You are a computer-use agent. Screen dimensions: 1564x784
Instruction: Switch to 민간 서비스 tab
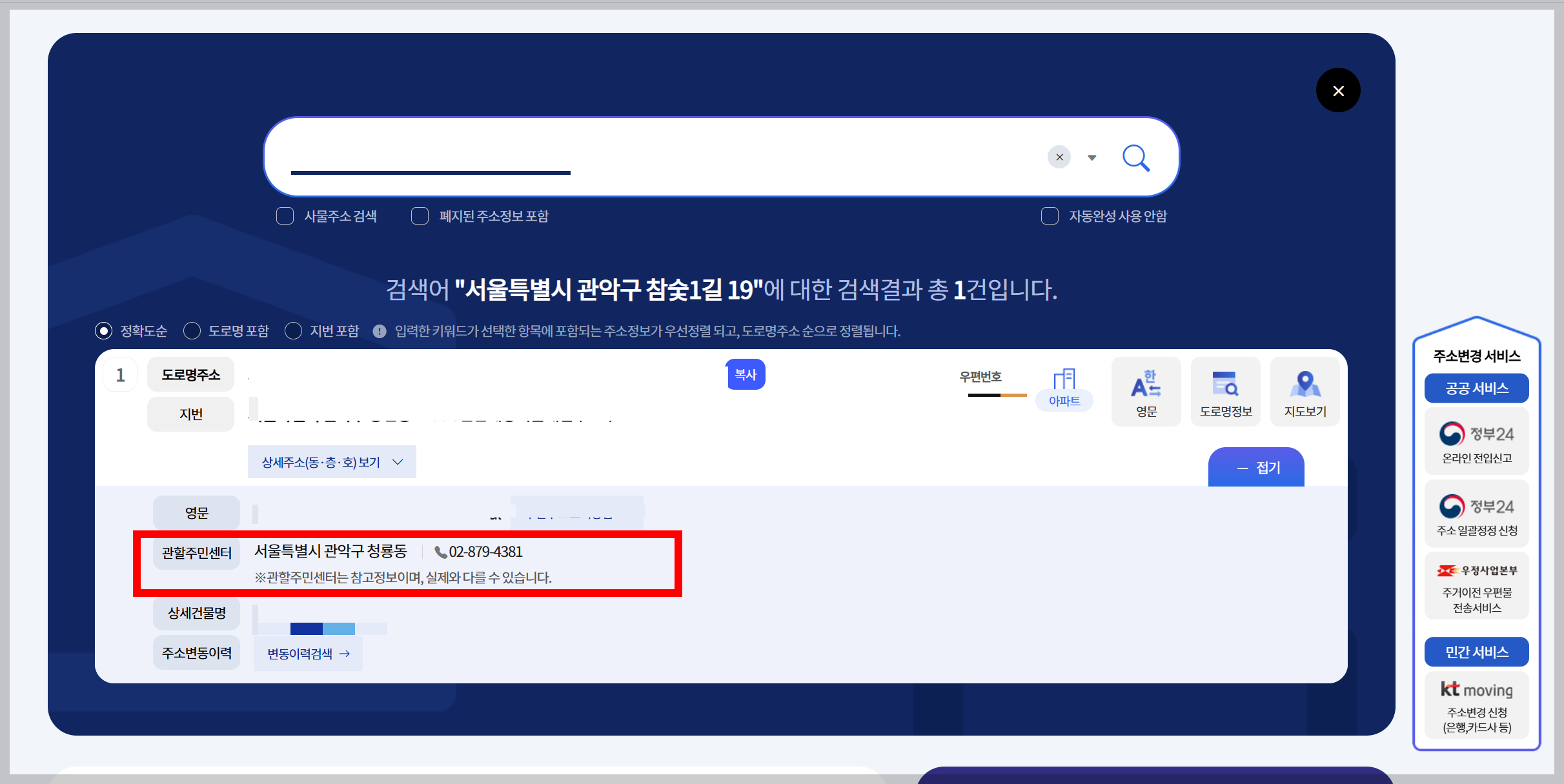click(1476, 652)
